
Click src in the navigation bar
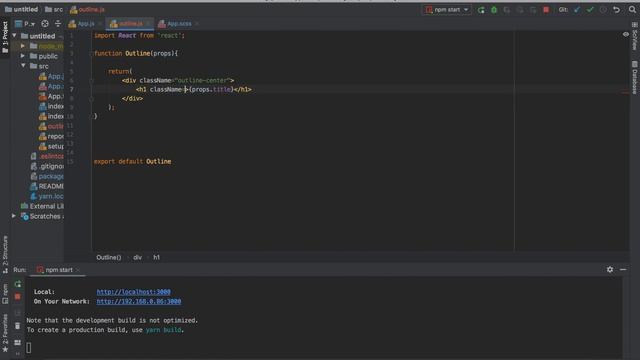pyautogui.click(x=54, y=9)
